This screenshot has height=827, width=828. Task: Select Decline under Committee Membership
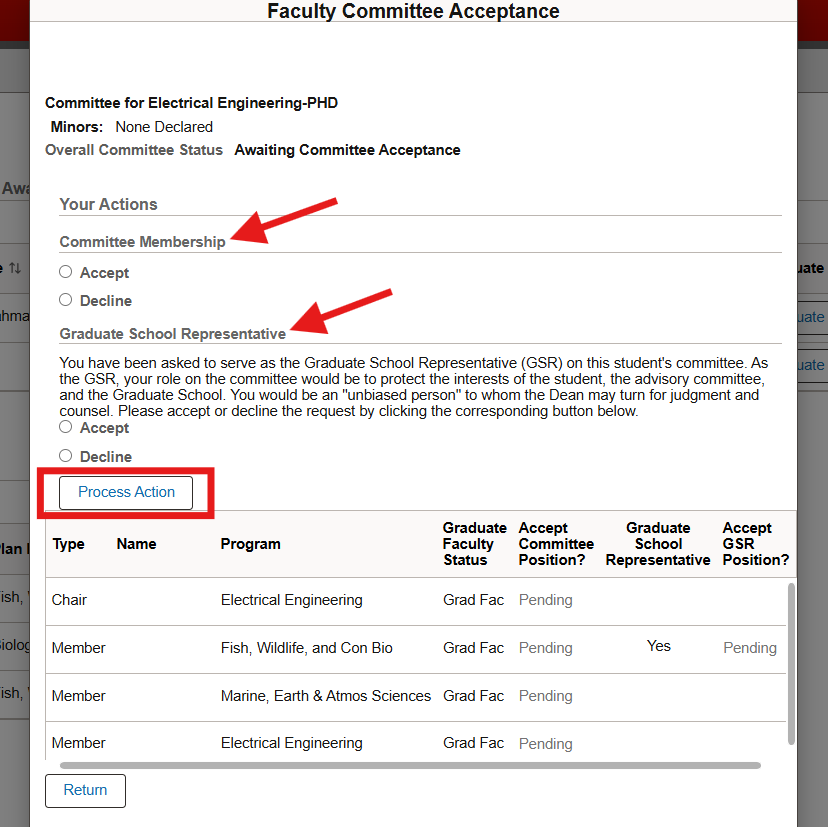tap(65, 300)
